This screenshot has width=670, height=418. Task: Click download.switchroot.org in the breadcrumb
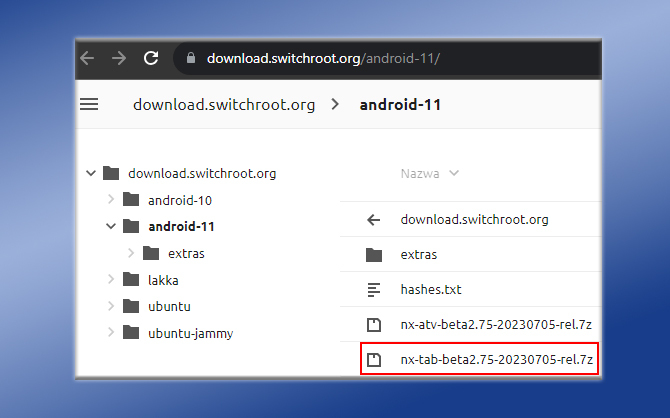pyautogui.click(x=224, y=105)
